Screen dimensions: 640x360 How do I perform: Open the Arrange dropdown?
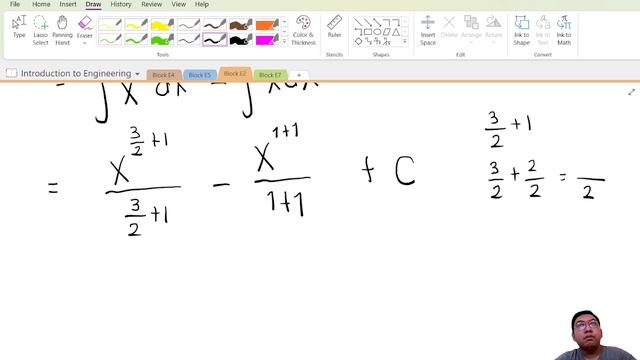(471, 30)
